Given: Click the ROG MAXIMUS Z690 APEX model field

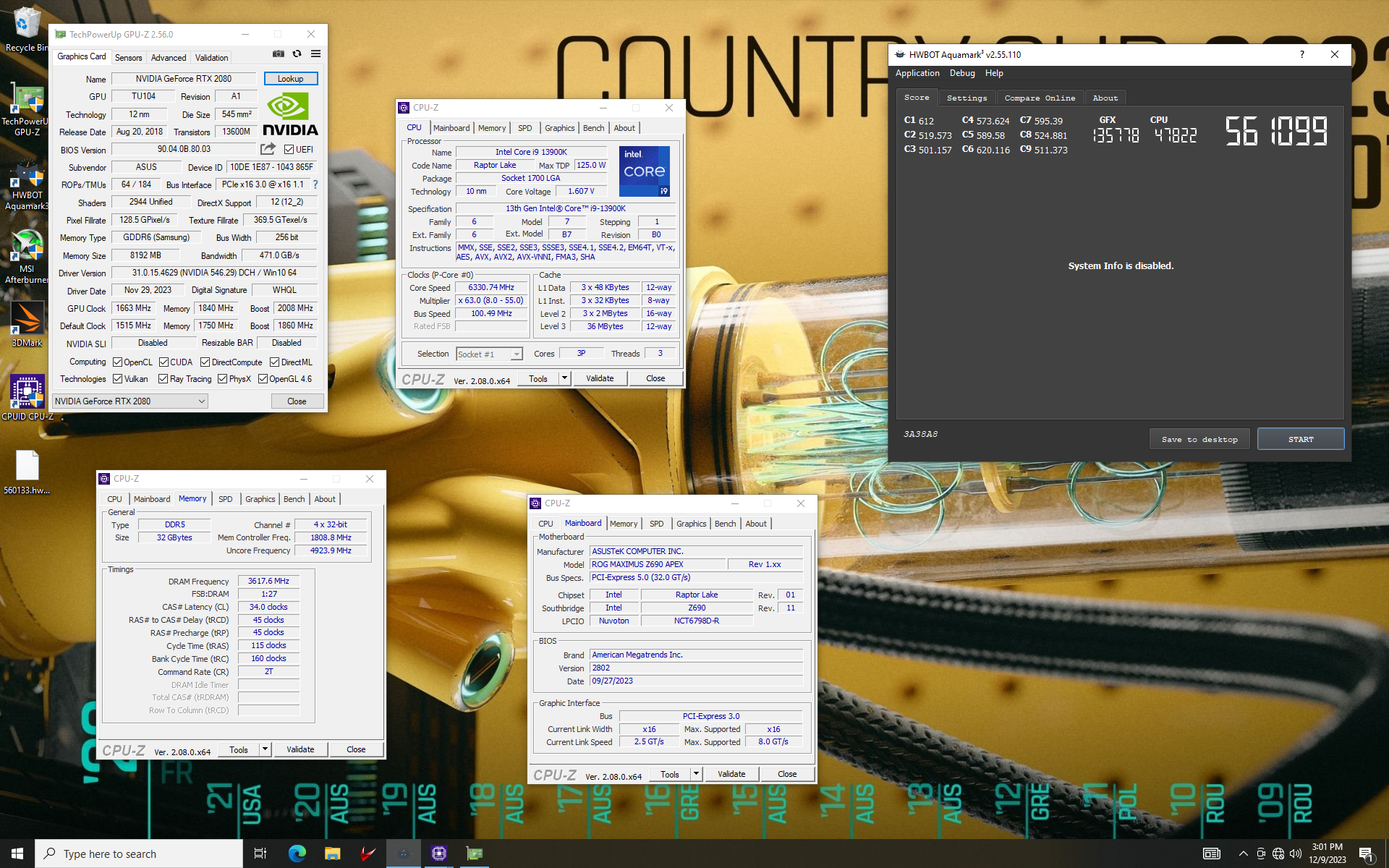Looking at the screenshot, I should (657, 564).
